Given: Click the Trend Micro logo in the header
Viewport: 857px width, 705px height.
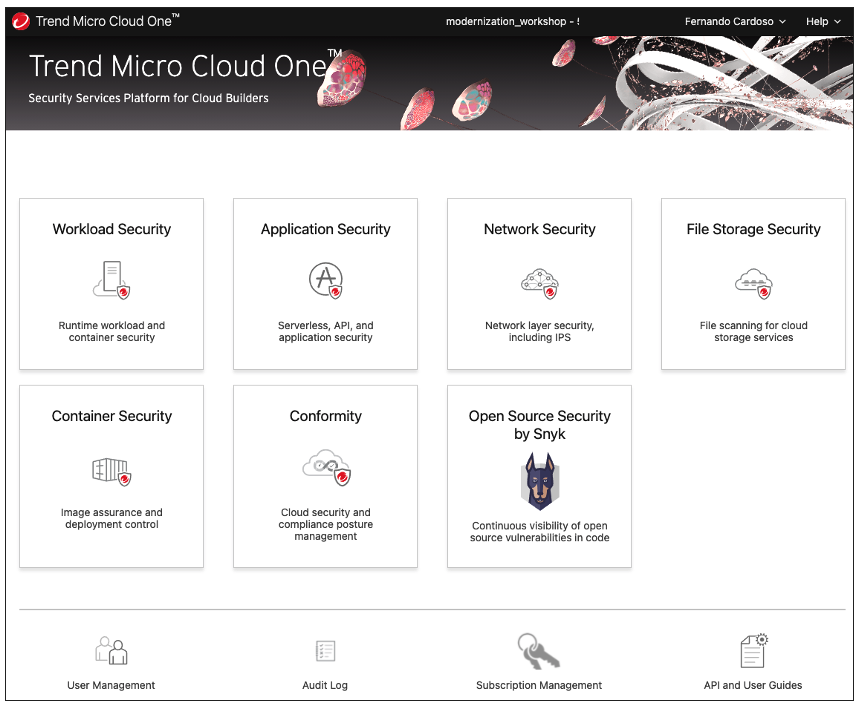Looking at the screenshot, I should point(21,21).
